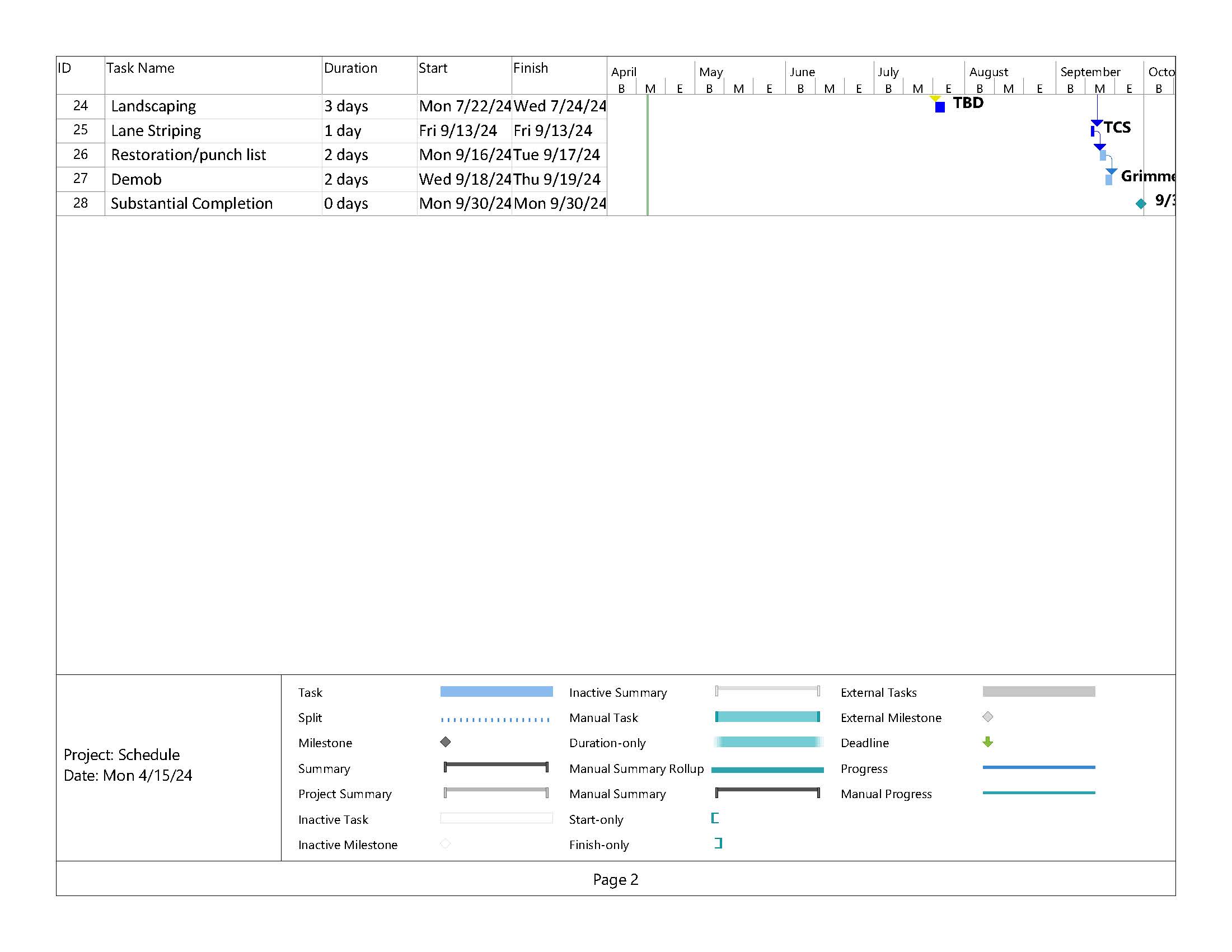Click the Deadline arrow icon in legend
Screen dimensions: 1232x952
[x=984, y=742]
